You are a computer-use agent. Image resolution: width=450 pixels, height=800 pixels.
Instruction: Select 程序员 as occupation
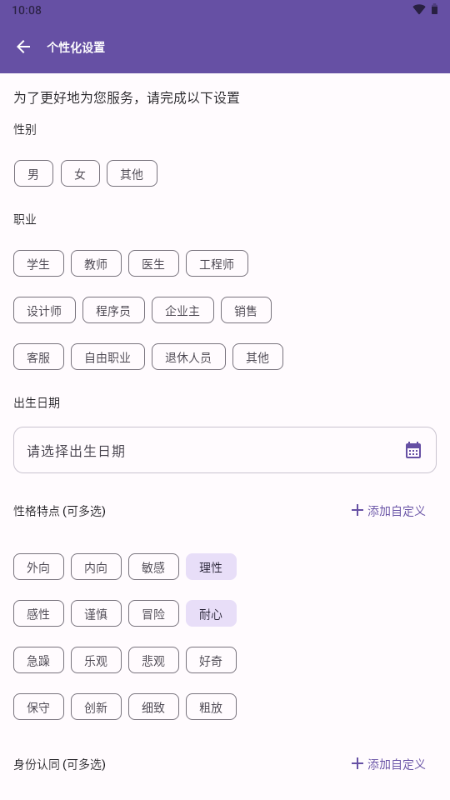[113, 310]
